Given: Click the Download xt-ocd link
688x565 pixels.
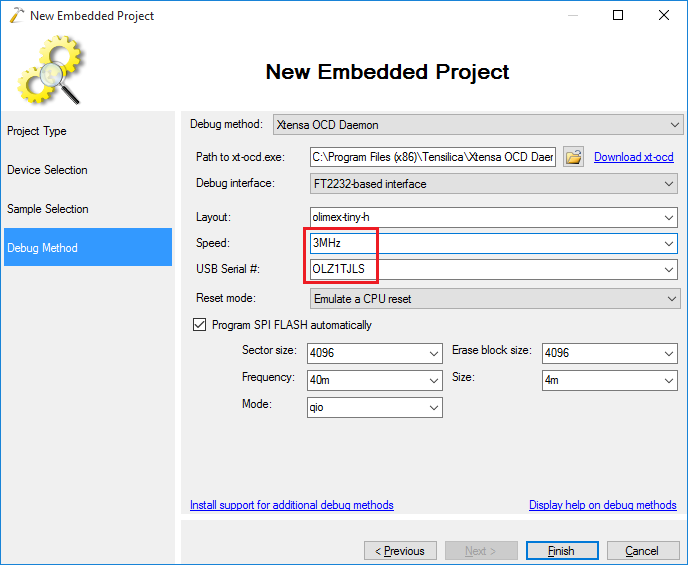Looking at the screenshot, I should click(634, 157).
